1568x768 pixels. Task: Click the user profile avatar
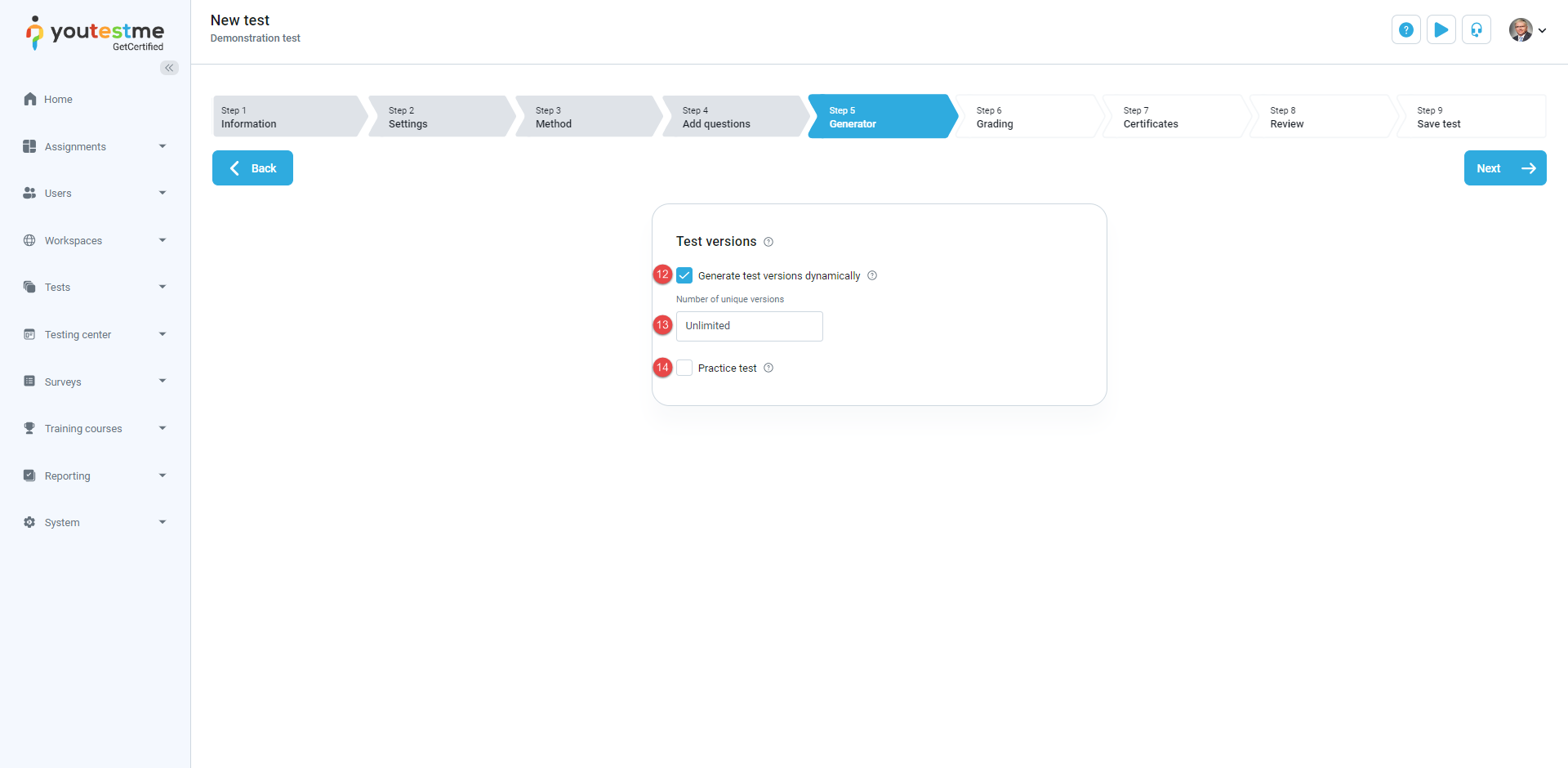[x=1521, y=30]
